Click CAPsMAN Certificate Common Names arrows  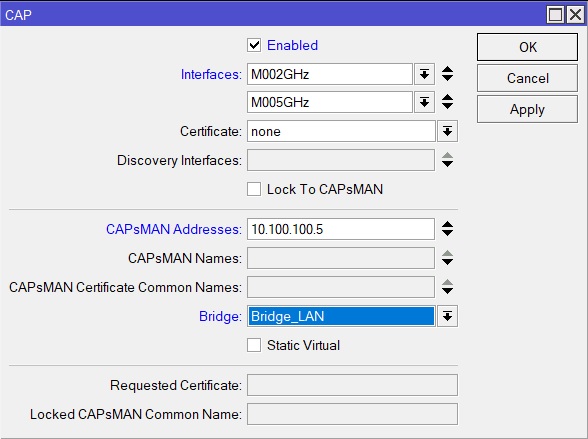click(447, 287)
